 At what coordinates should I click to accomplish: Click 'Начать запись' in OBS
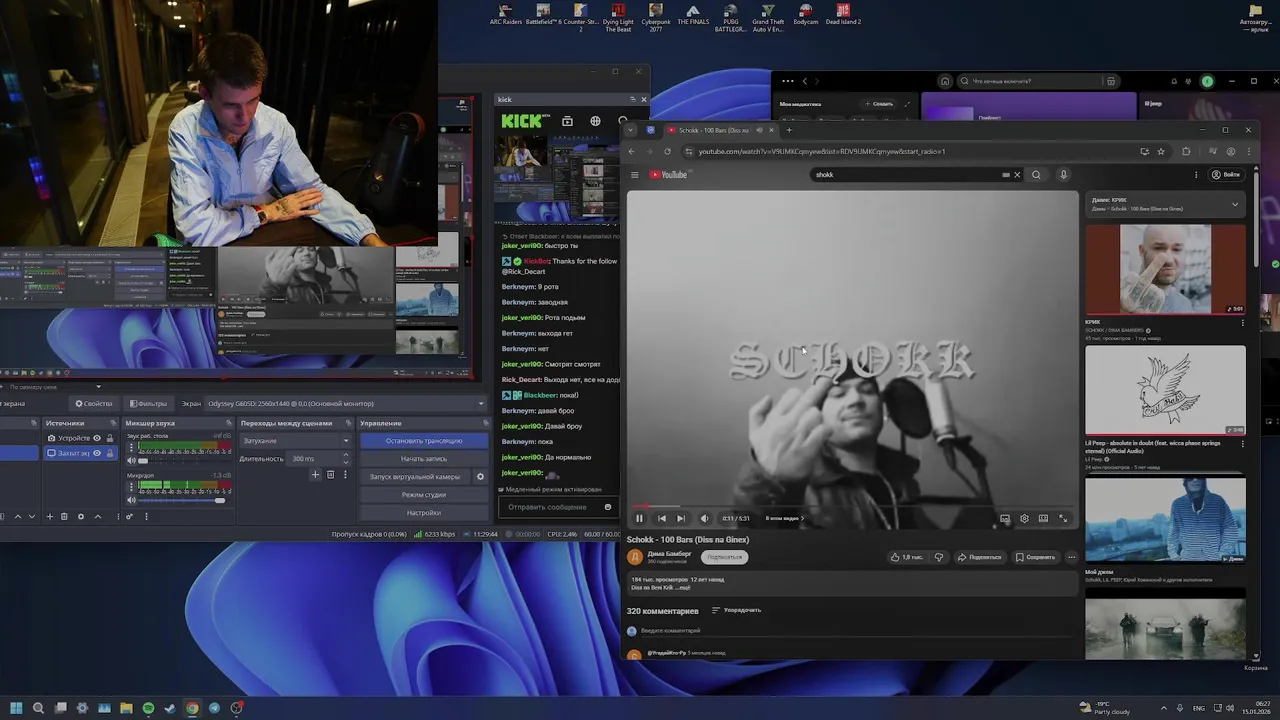click(x=424, y=459)
